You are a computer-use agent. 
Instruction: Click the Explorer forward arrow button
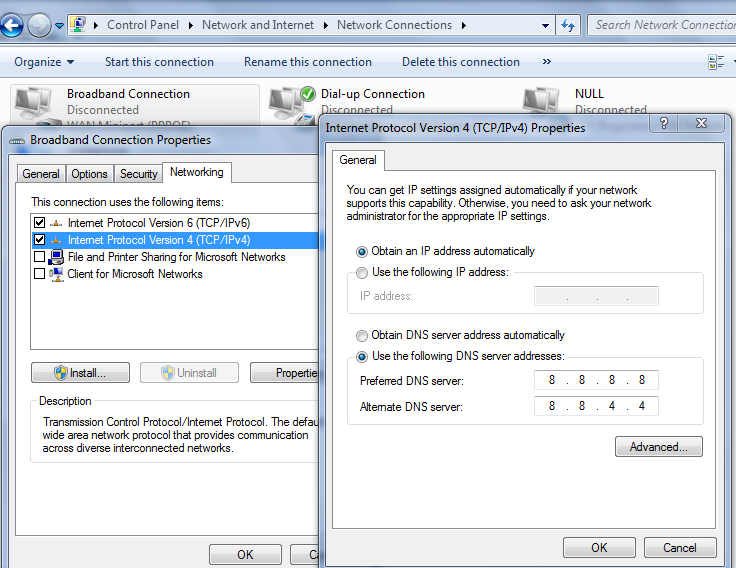[39, 25]
